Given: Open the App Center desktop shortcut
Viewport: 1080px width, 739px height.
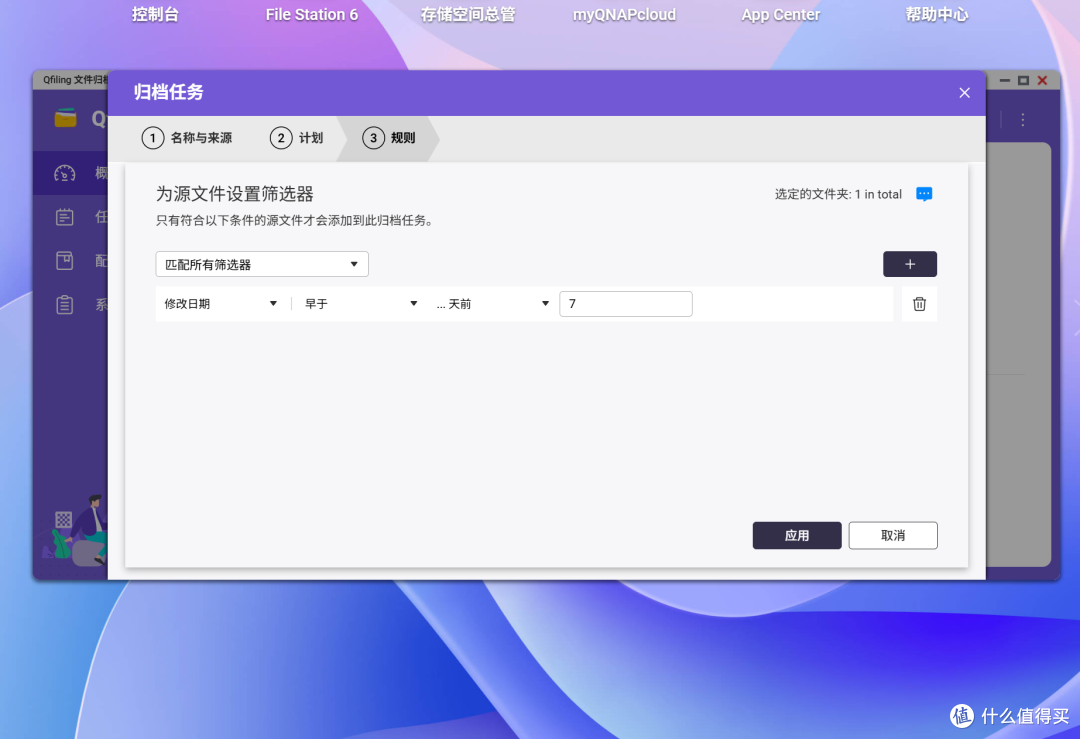Looking at the screenshot, I should (780, 14).
